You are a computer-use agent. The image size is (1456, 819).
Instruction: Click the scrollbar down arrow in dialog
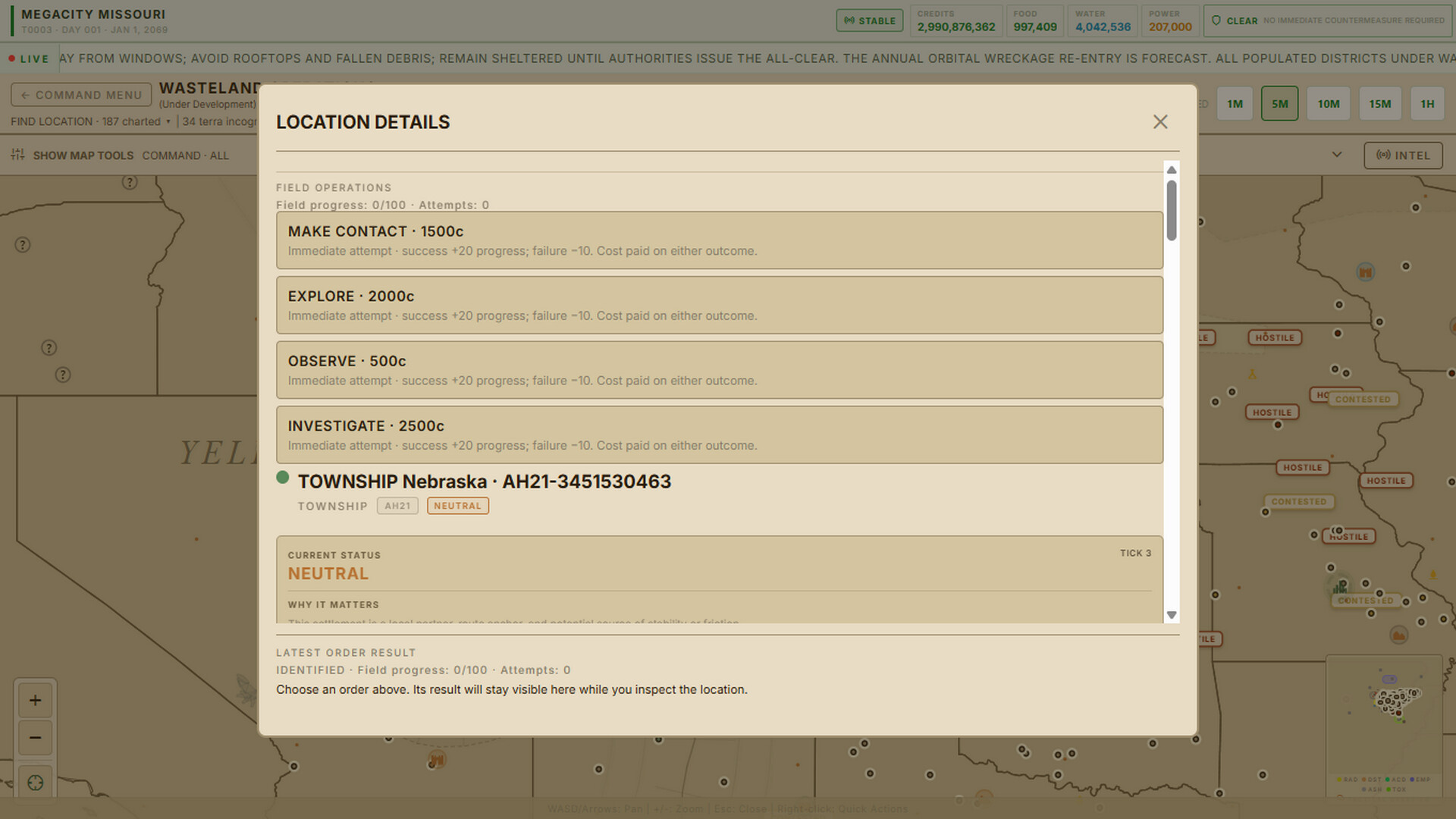click(x=1172, y=615)
